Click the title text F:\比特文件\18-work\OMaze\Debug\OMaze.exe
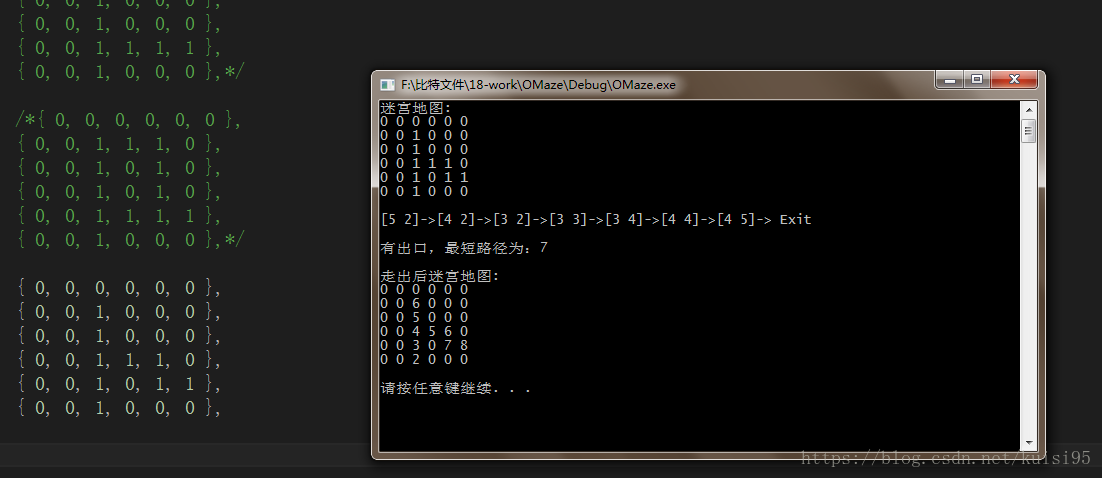The image size is (1102, 478). tap(538, 85)
